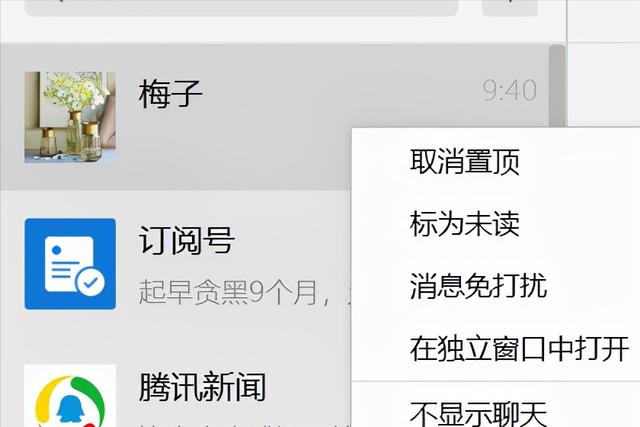Viewport: 640px width, 427px height.
Task: Click 梅子's flower vase avatar
Action: (x=70, y=118)
